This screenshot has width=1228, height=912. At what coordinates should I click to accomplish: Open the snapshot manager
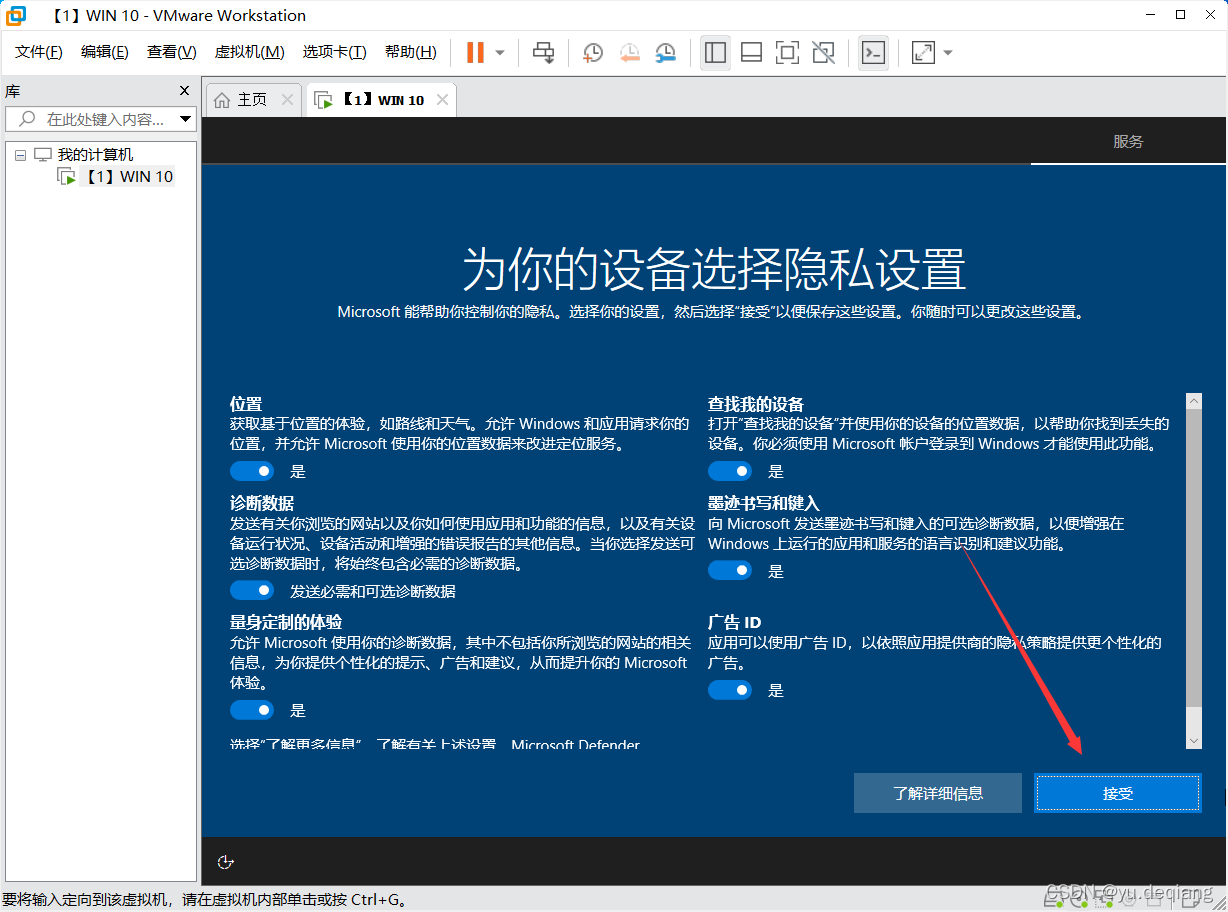(x=665, y=52)
